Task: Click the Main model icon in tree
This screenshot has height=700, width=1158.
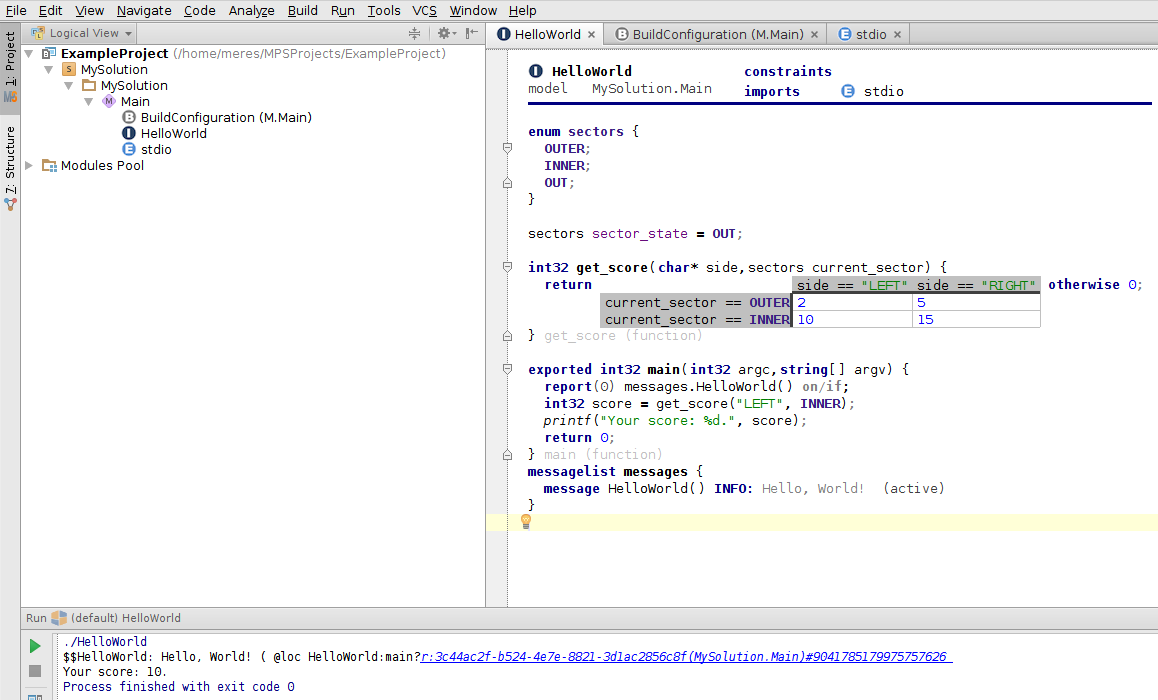Action: [109, 101]
